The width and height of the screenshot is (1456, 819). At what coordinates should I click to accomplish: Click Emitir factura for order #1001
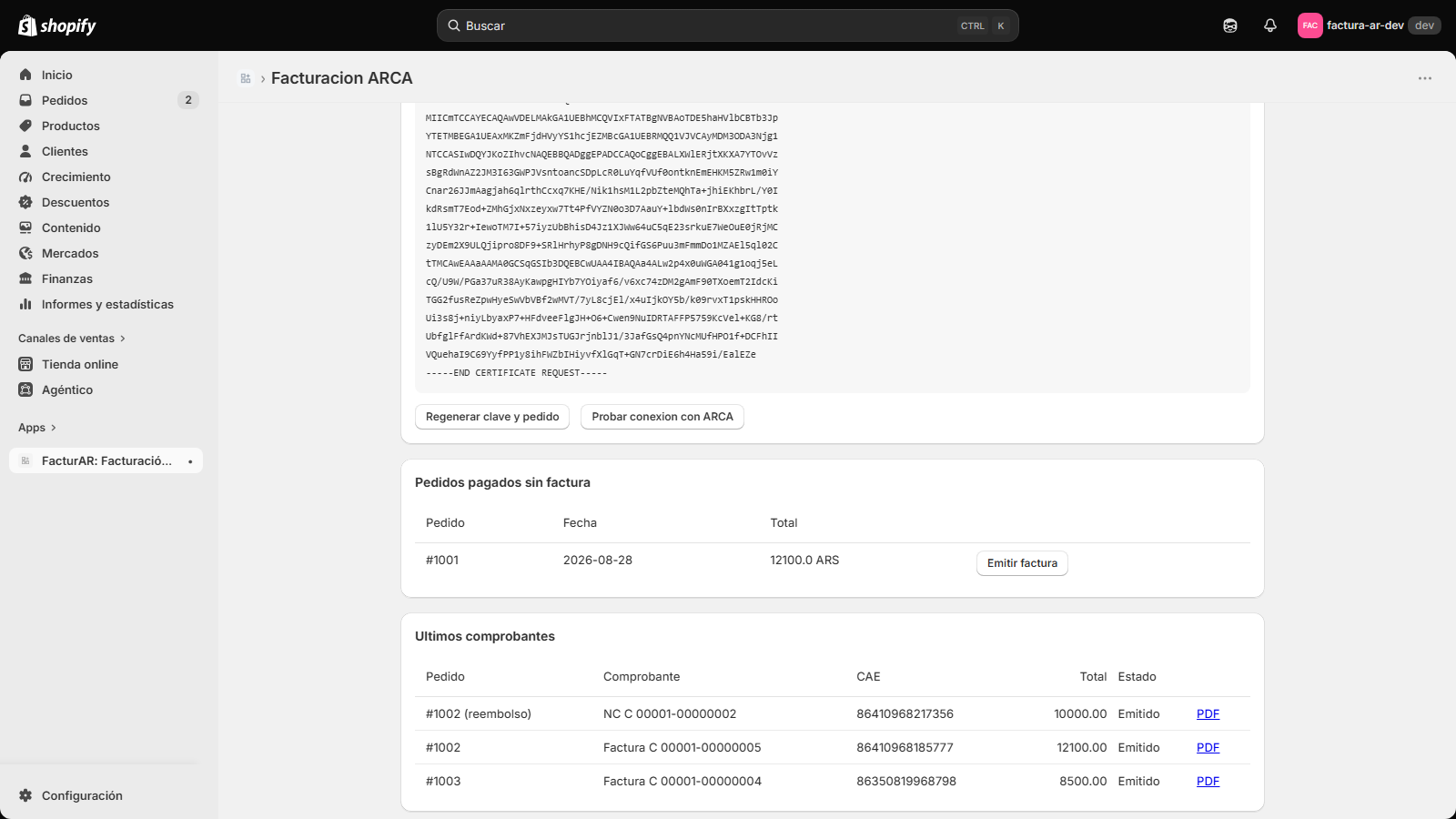tap(1022, 563)
